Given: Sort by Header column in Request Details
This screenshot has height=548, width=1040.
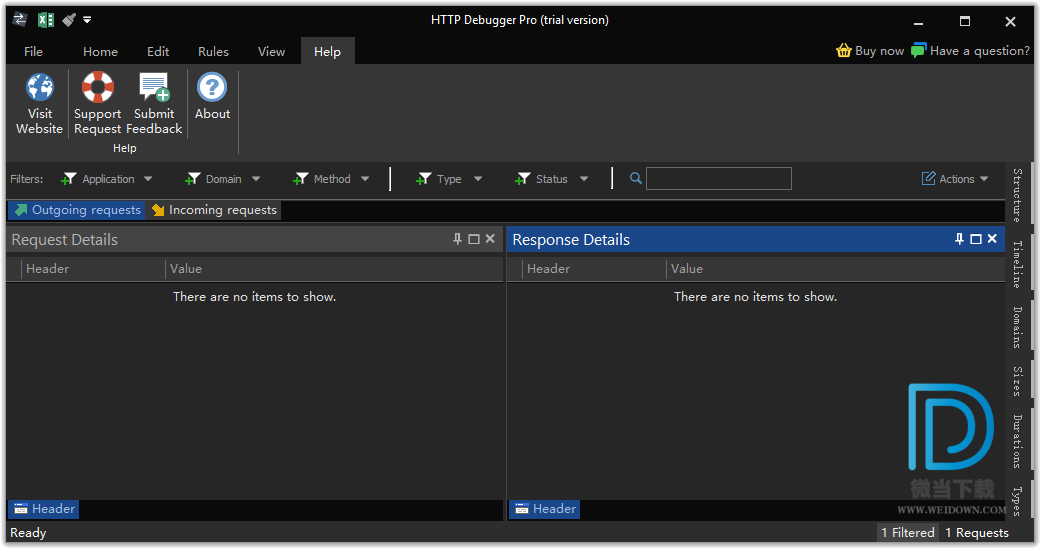Looking at the screenshot, I should tap(93, 269).
